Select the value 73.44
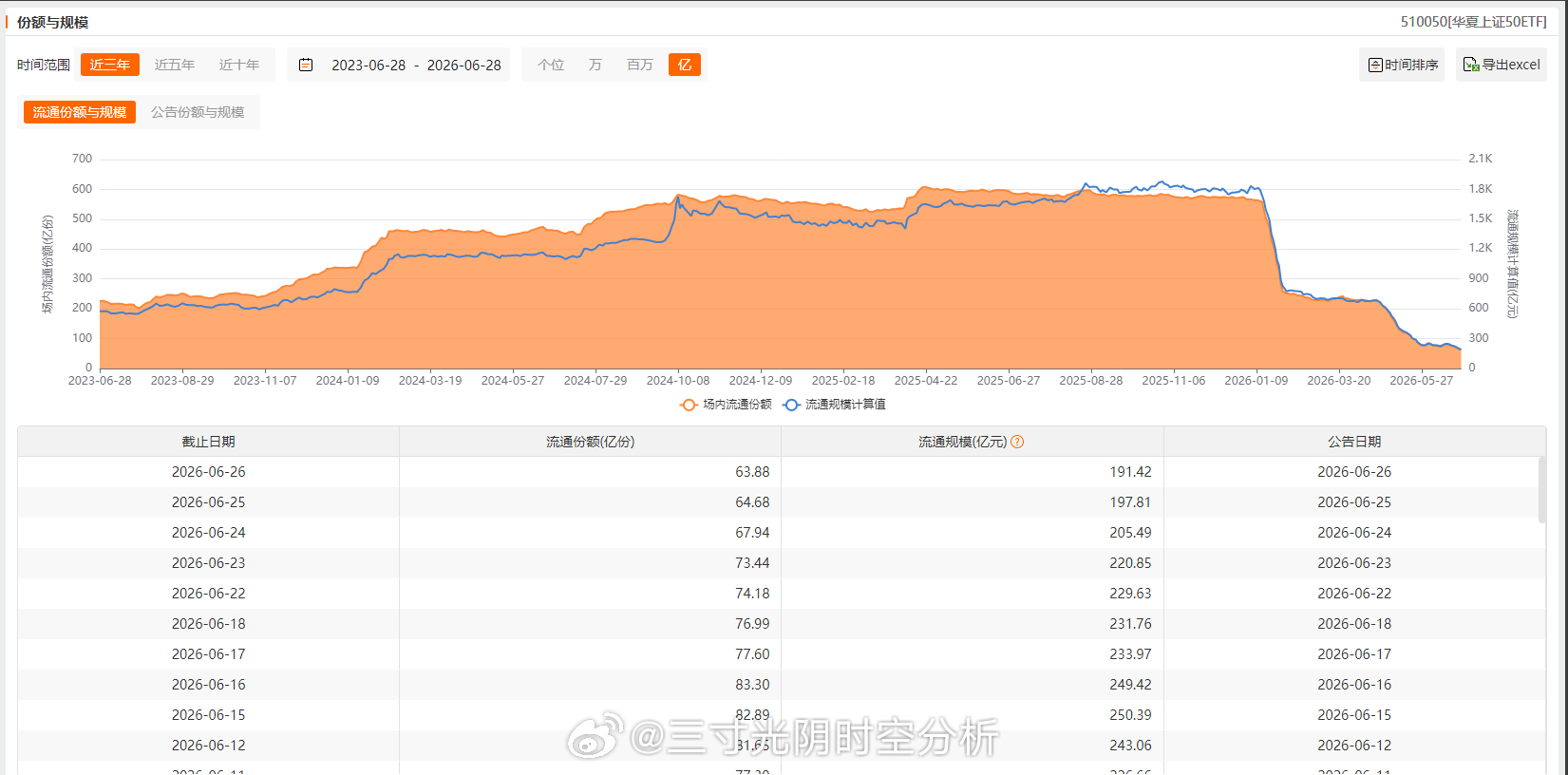 752,563
